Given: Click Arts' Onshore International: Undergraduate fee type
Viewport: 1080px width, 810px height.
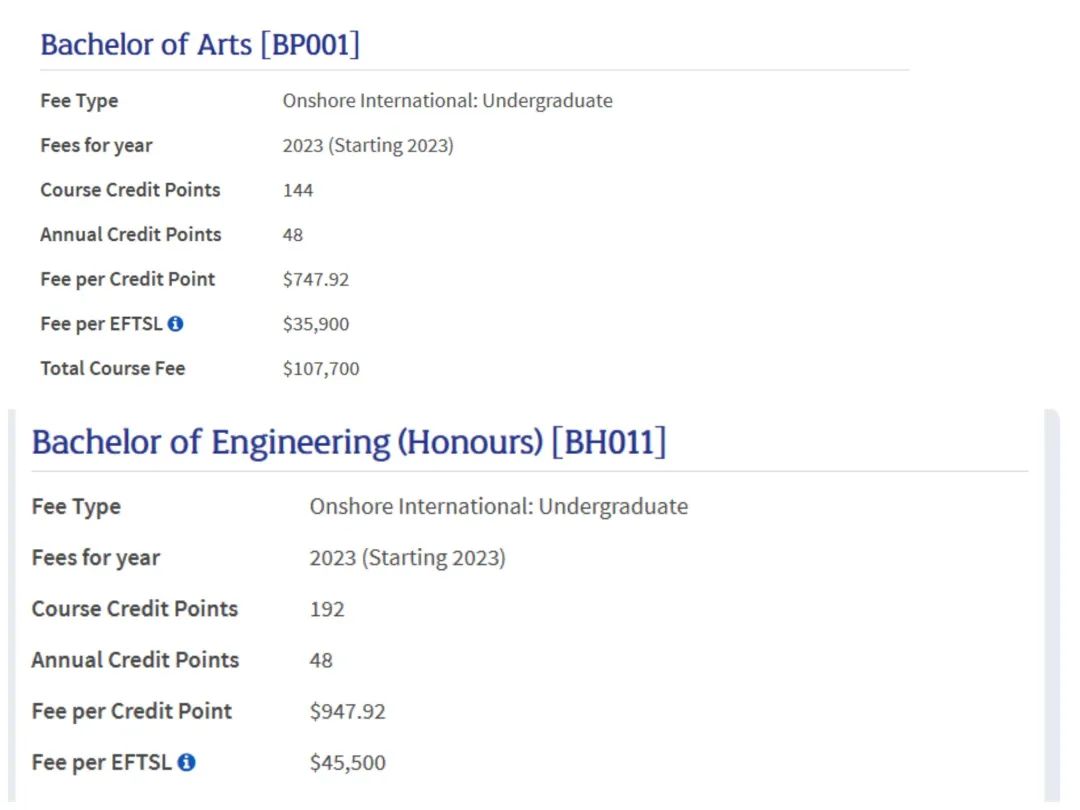Looking at the screenshot, I should (448, 101).
